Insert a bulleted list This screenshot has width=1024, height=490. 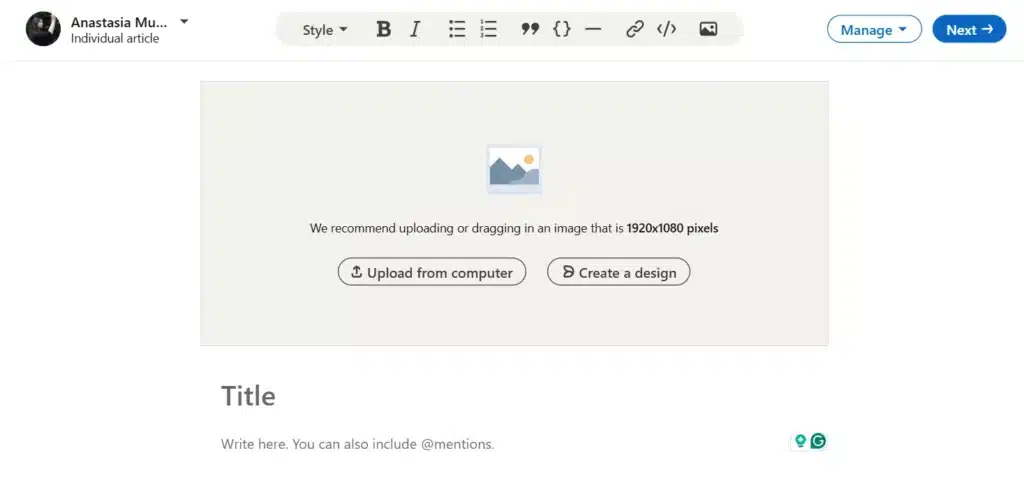pyautogui.click(x=457, y=29)
